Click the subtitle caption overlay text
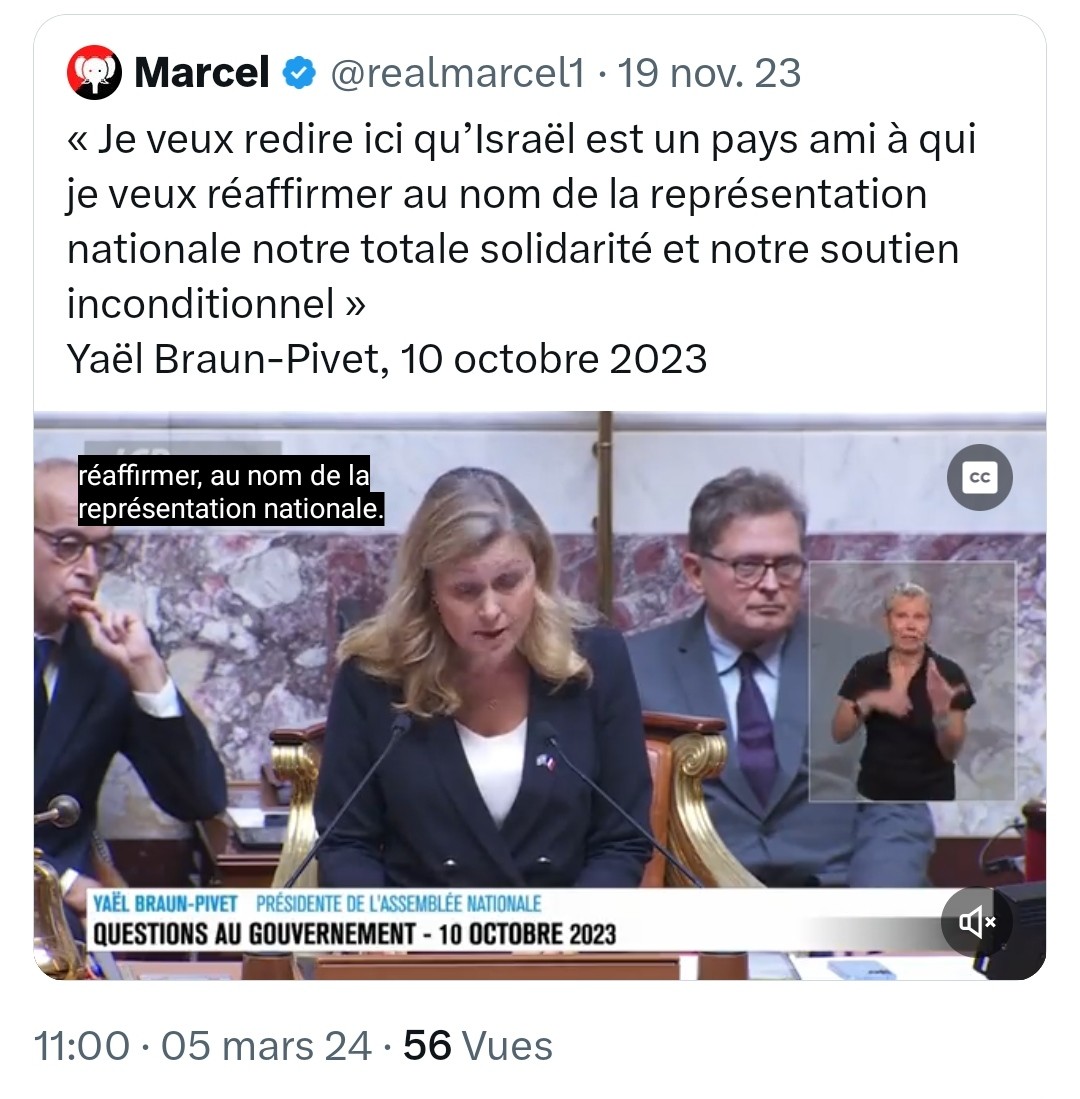The height and width of the screenshot is (1099, 1080). 231,492
